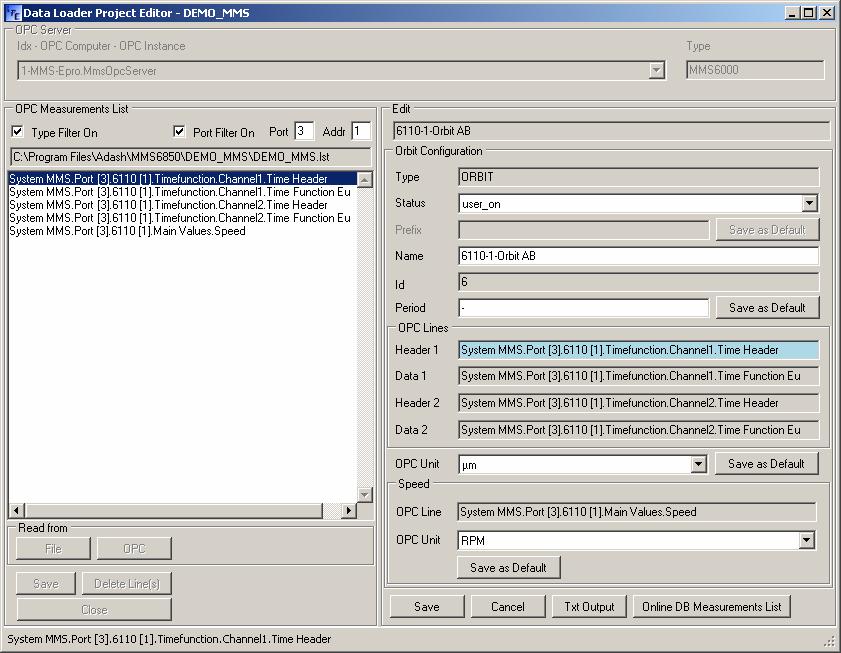Select list row Channel2.Time Function Eu
841x653 pixels.
point(182,218)
